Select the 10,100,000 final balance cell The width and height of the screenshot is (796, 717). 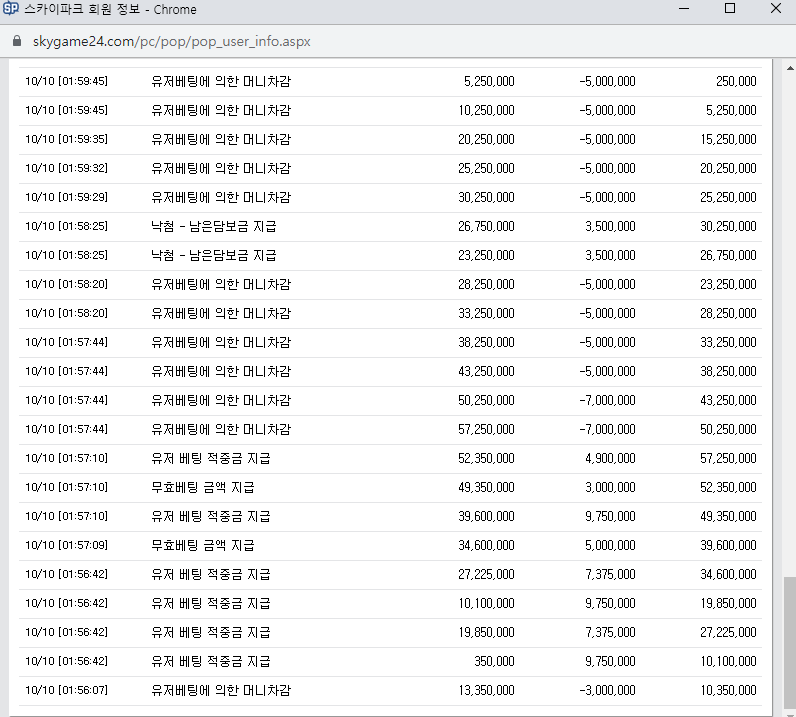coord(728,661)
